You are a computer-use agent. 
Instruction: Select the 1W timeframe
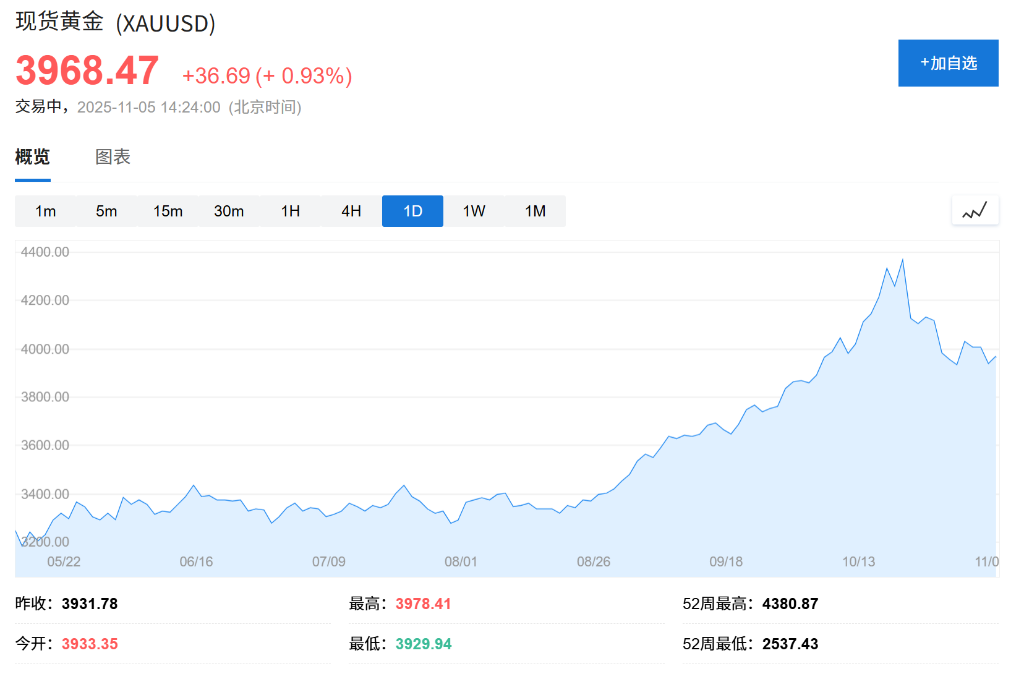[473, 211]
